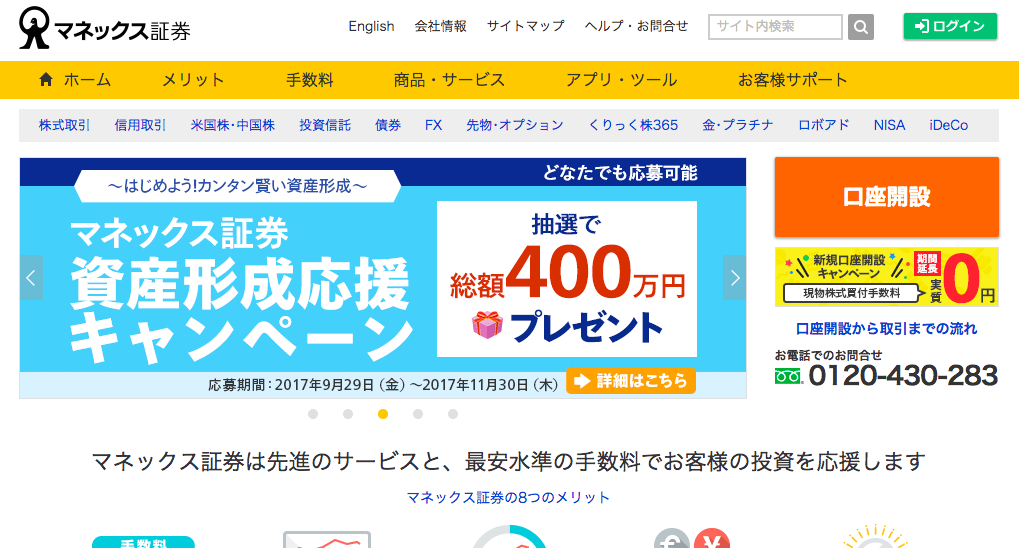The height and width of the screenshot is (548, 1019).
Task: Open マネックス証券の8つのメリット link
Action: tap(508, 497)
